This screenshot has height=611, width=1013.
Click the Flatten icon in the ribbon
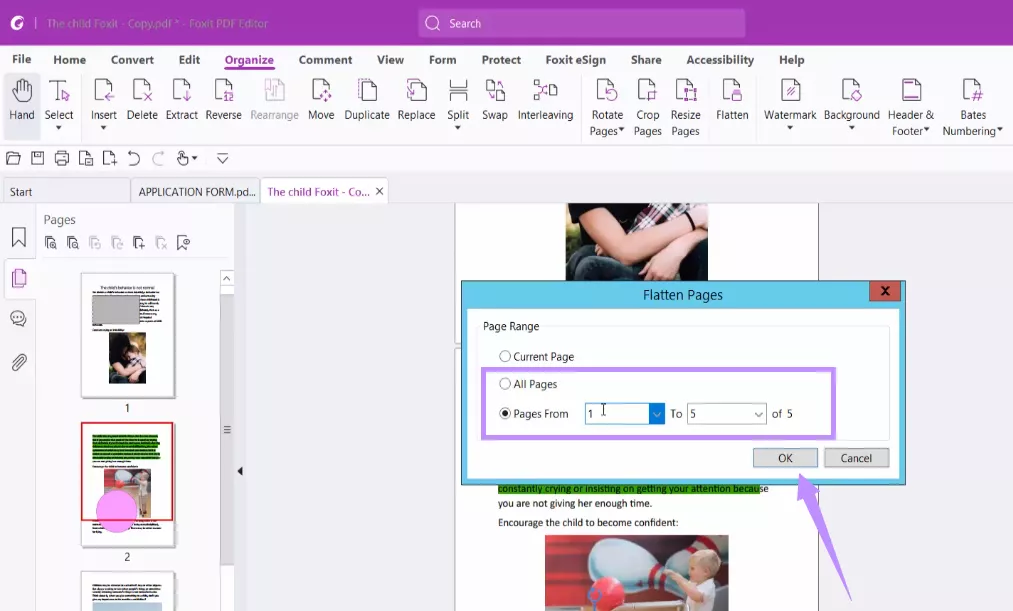tap(732, 100)
